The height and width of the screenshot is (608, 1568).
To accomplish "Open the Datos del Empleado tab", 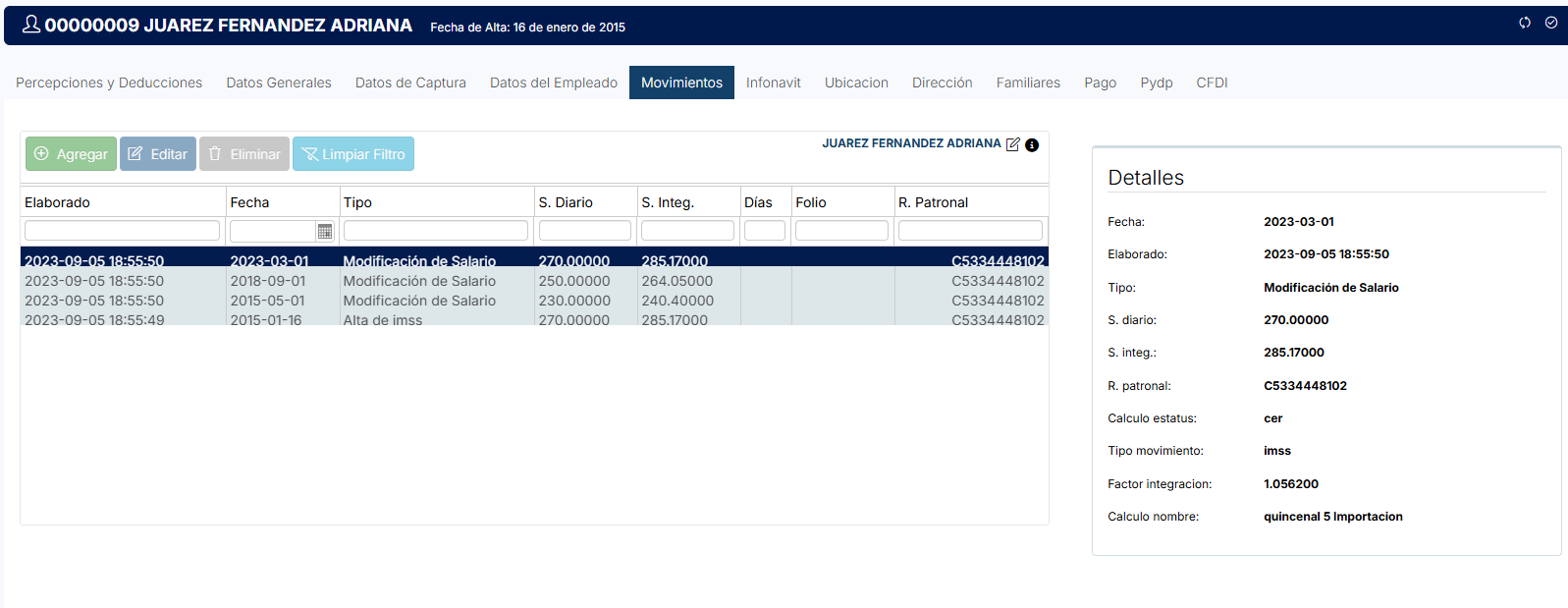I will 554,83.
